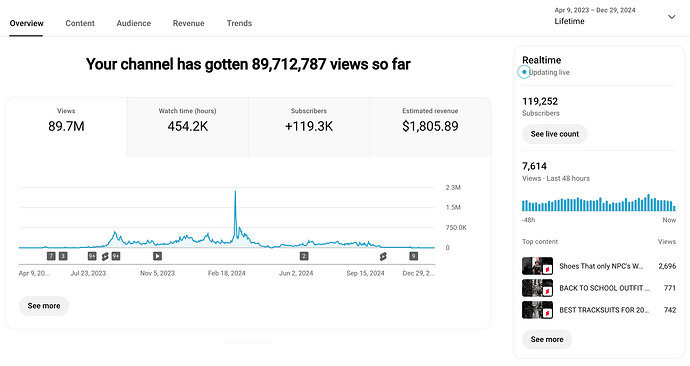Click the 9+ marker left of the Shorts icon

[x=92, y=256]
